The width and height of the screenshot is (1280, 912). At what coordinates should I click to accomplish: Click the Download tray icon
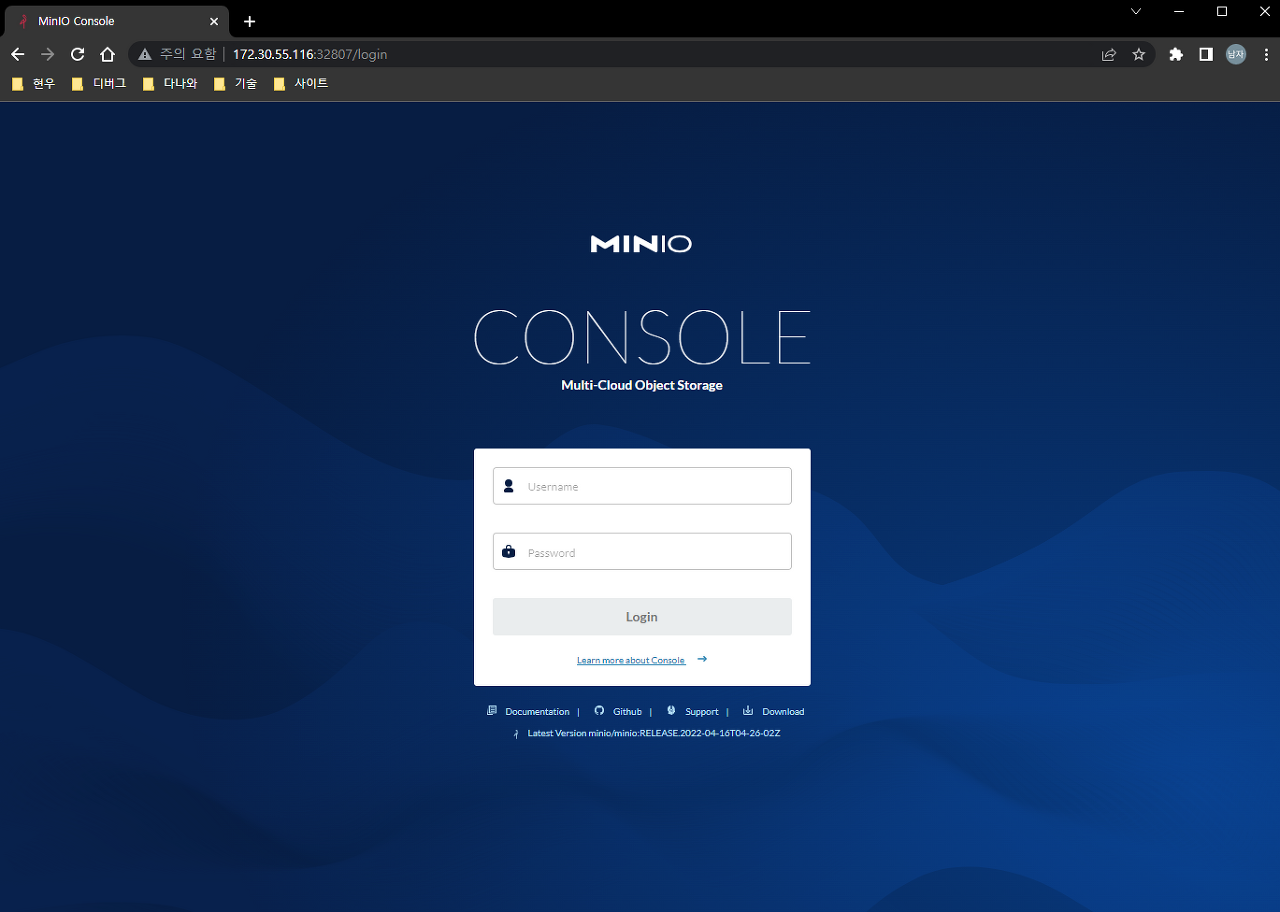click(748, 711)
